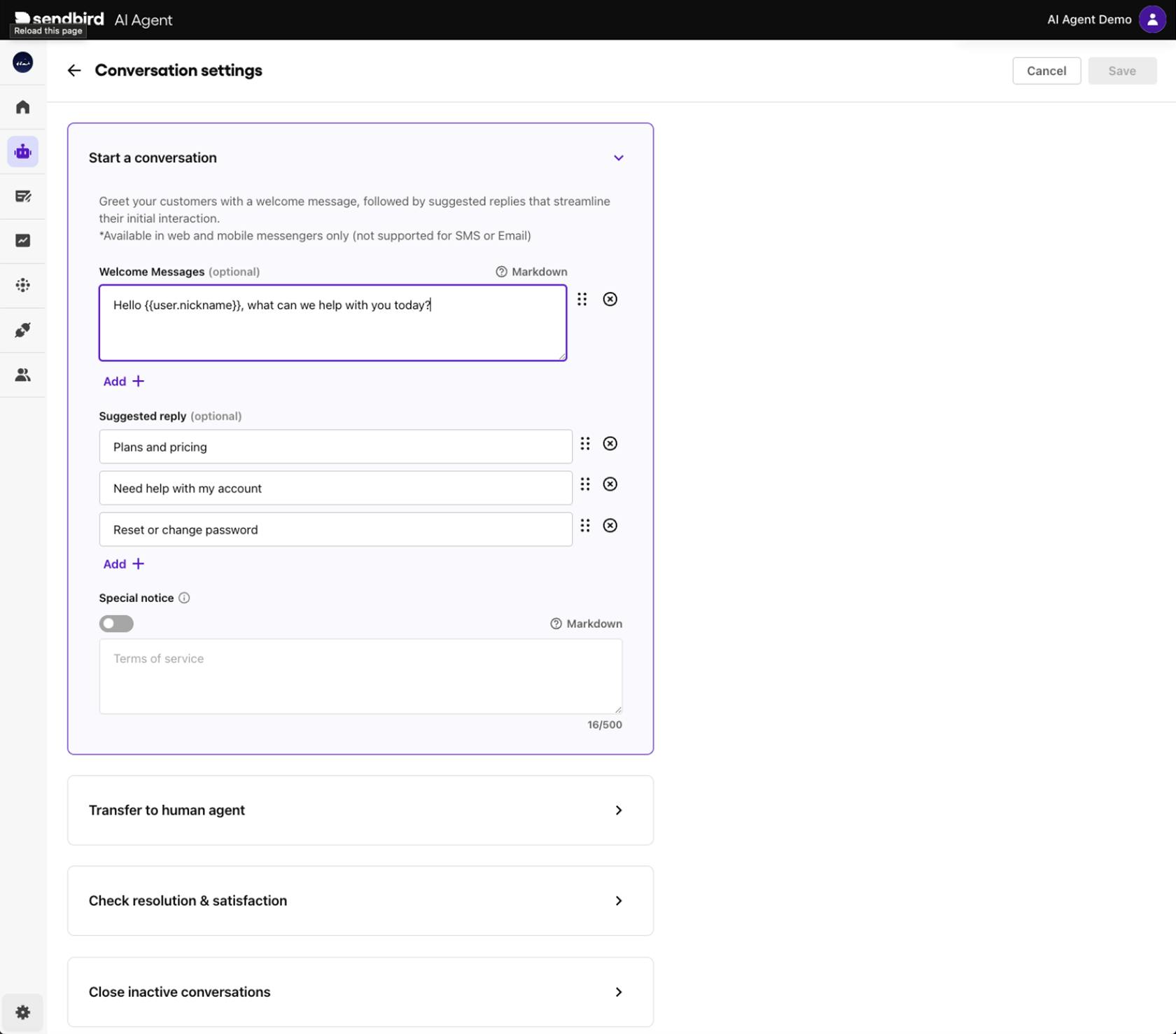The image size is (1176, 1034).
Task: Enable the Special notice toggle
Action: (116, 624)
